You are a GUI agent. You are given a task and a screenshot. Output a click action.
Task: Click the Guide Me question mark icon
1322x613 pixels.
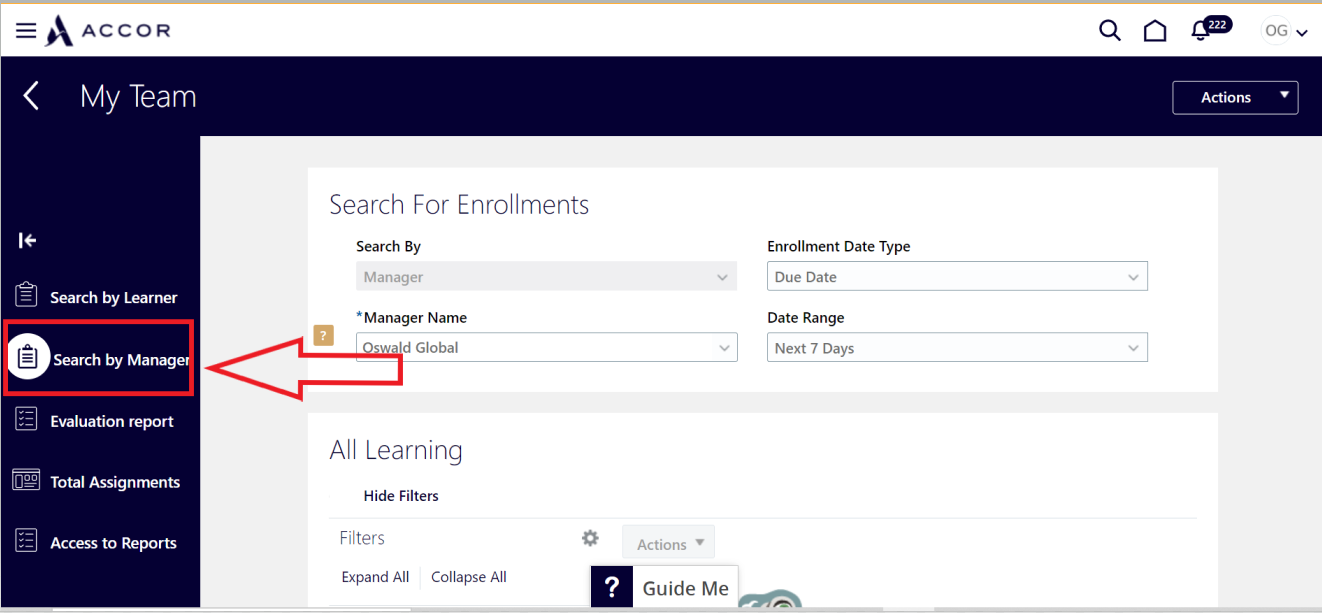coord(612,587)
